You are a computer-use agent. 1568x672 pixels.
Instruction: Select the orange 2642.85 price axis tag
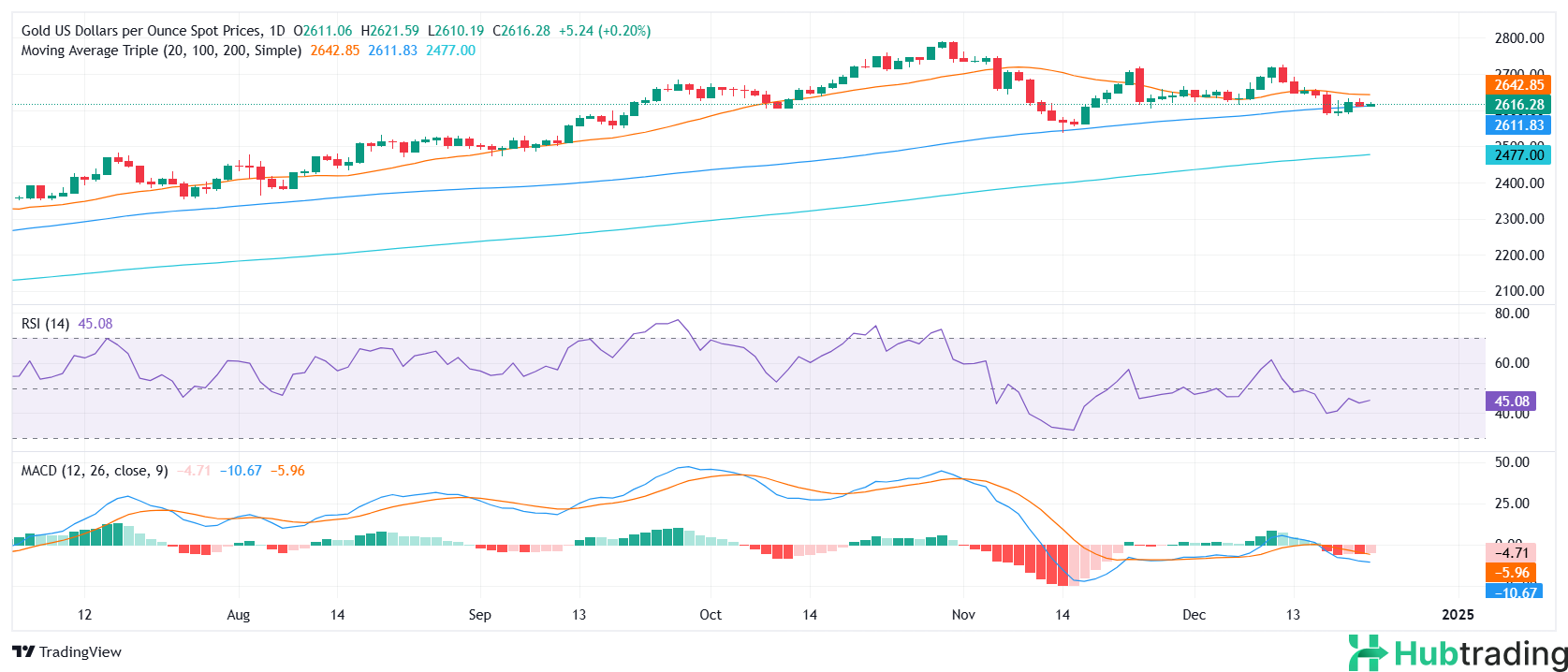click(x=1517, y=85)
